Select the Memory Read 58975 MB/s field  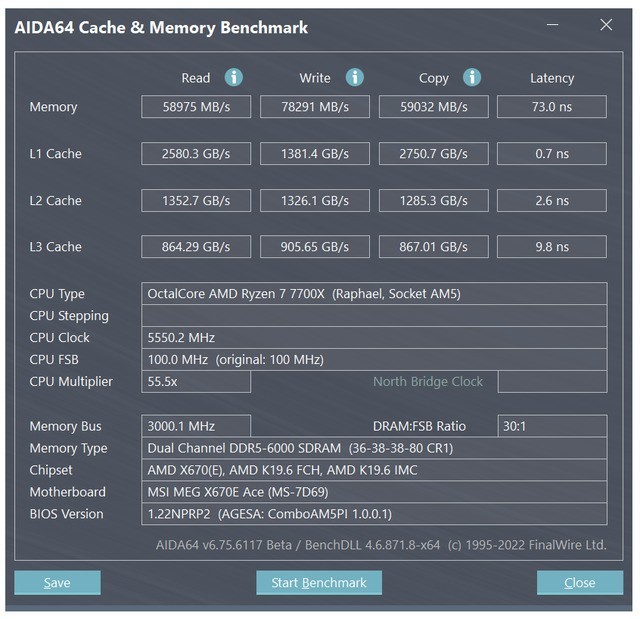tap(196, 107)
